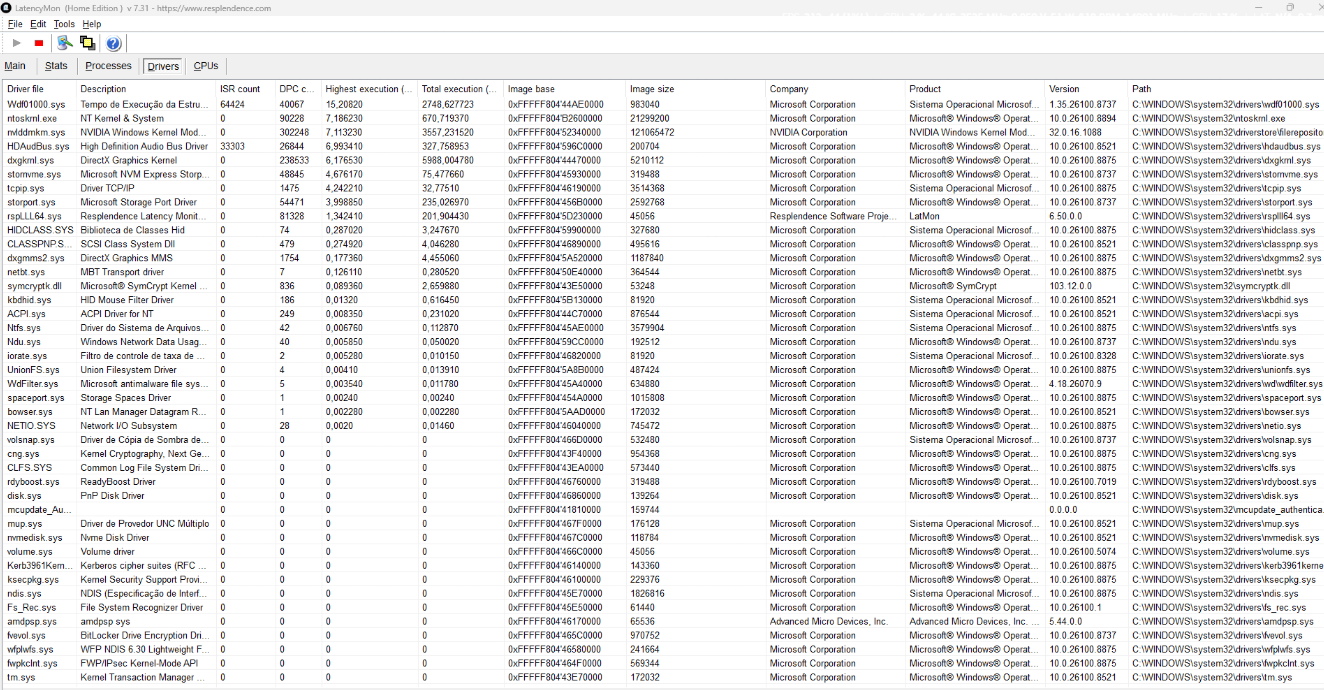Select the tcpip.sys driver row
The width and height of the screenshot is (1324, 690).
click(x=662, y=188)
